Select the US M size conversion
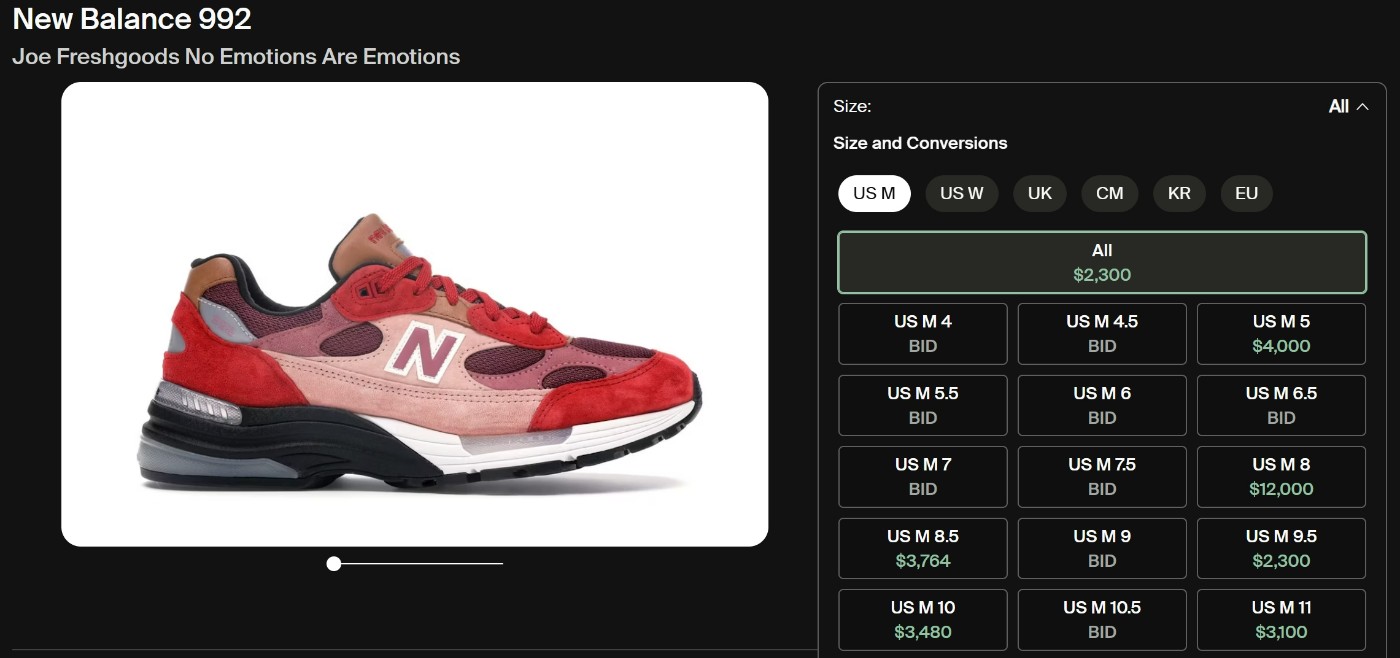 (x=874, y=193)
